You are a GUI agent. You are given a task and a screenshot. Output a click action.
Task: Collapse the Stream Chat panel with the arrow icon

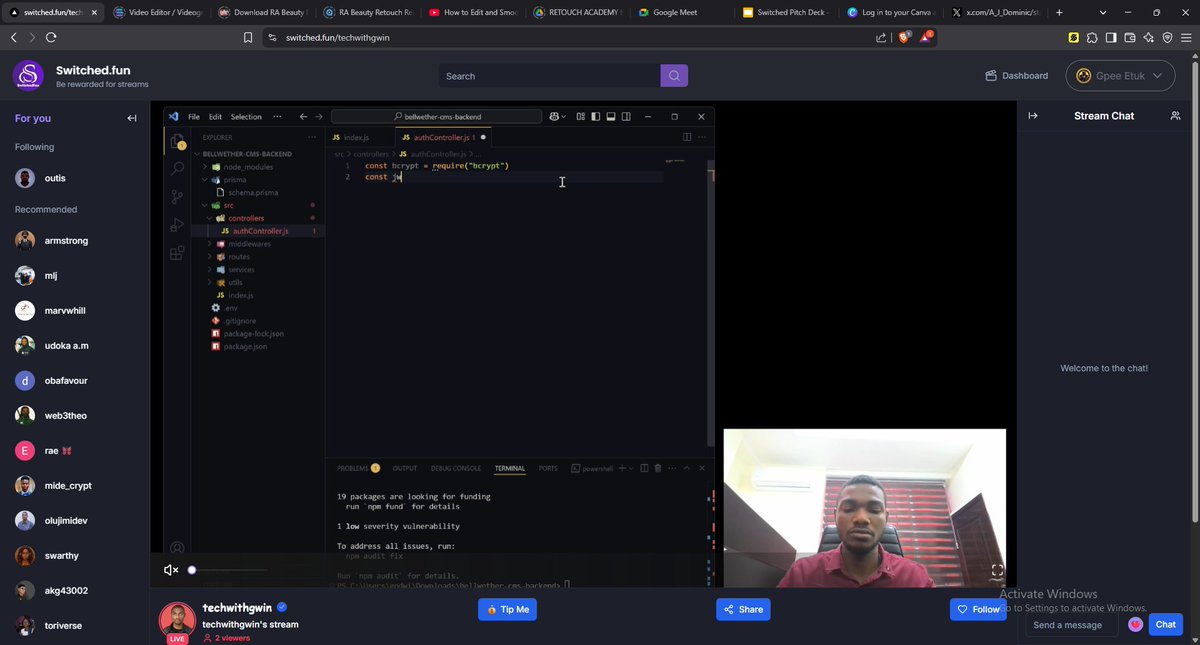[1033, 116]
